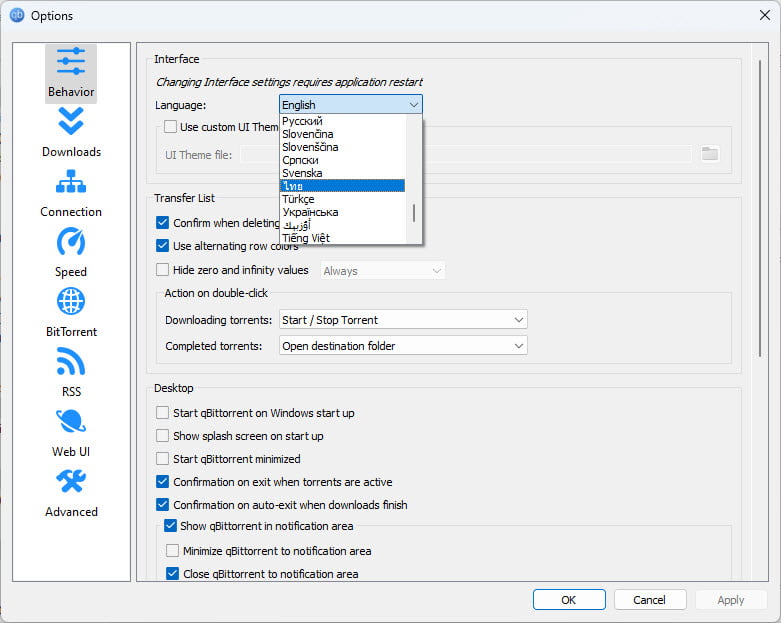Open the Web UI planet icon
The height and width of the screenshot is (623, 781).
71,421
